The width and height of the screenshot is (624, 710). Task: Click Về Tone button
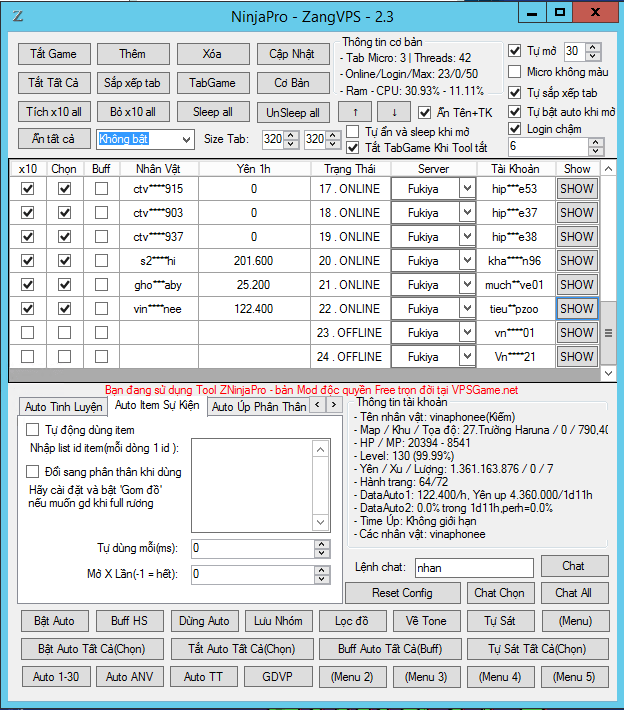pyautogui.click(x=426, y=620)
